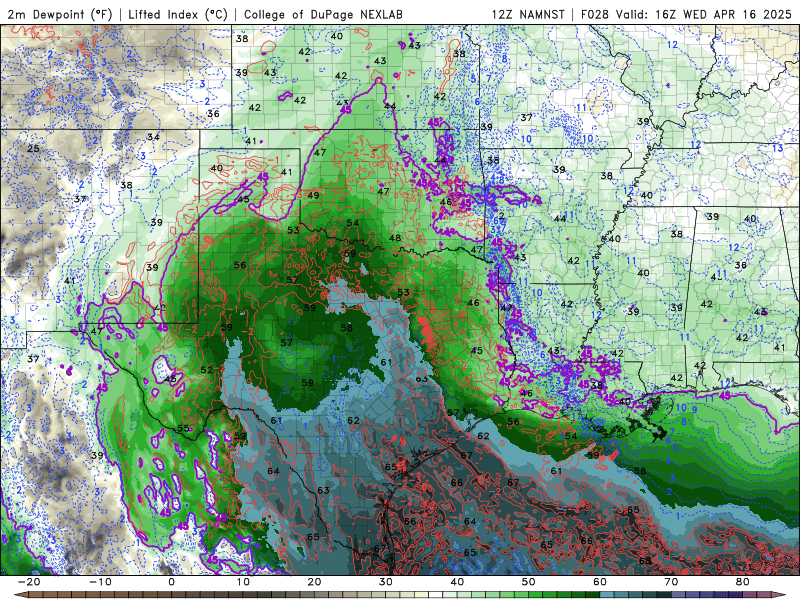Click the "F028 Valid: 16Z WED APR 16 2025" text
Image resolution: width=800 pixels, height=600 pixels.
click(x=686, y=14)
